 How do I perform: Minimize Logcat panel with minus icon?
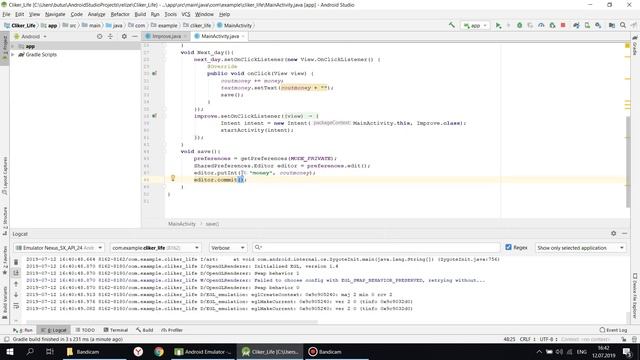coord(624,233)
